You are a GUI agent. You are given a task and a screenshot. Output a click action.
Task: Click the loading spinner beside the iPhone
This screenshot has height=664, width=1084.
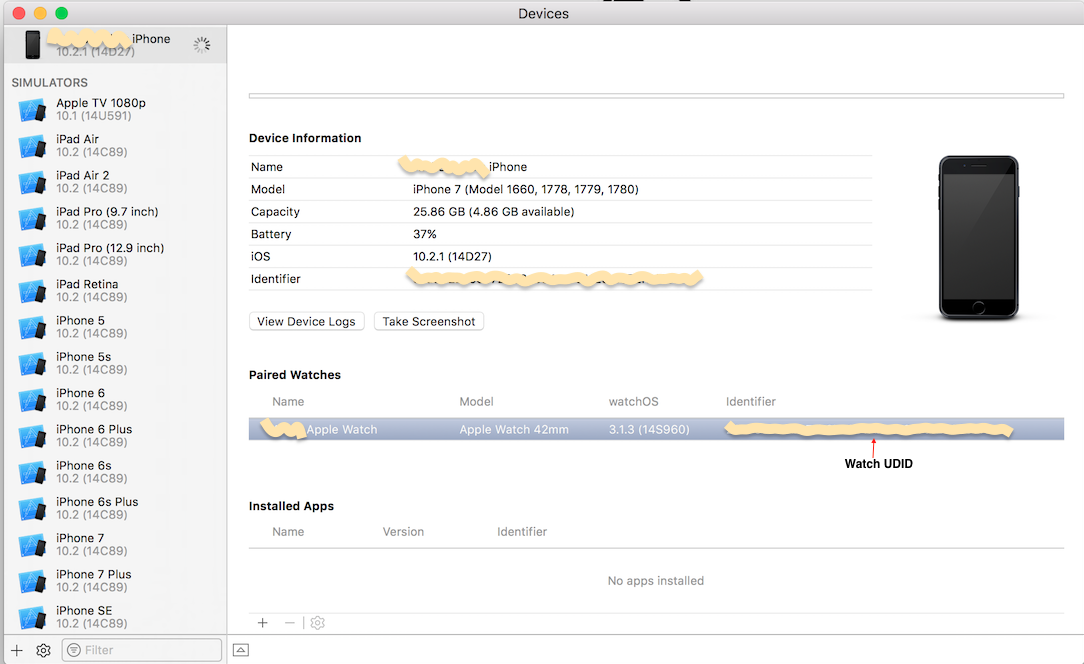(x=202, y=45)
